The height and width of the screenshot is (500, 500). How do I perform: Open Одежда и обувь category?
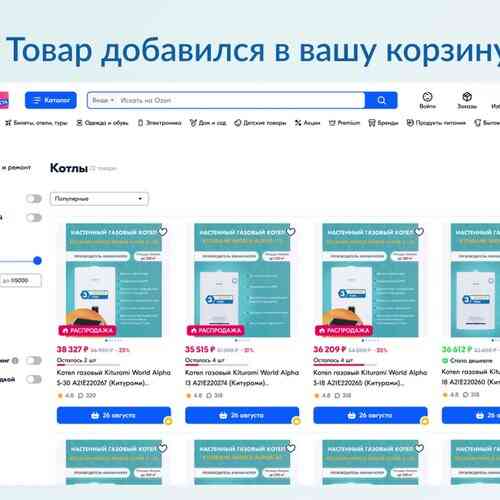pos(102,123)
